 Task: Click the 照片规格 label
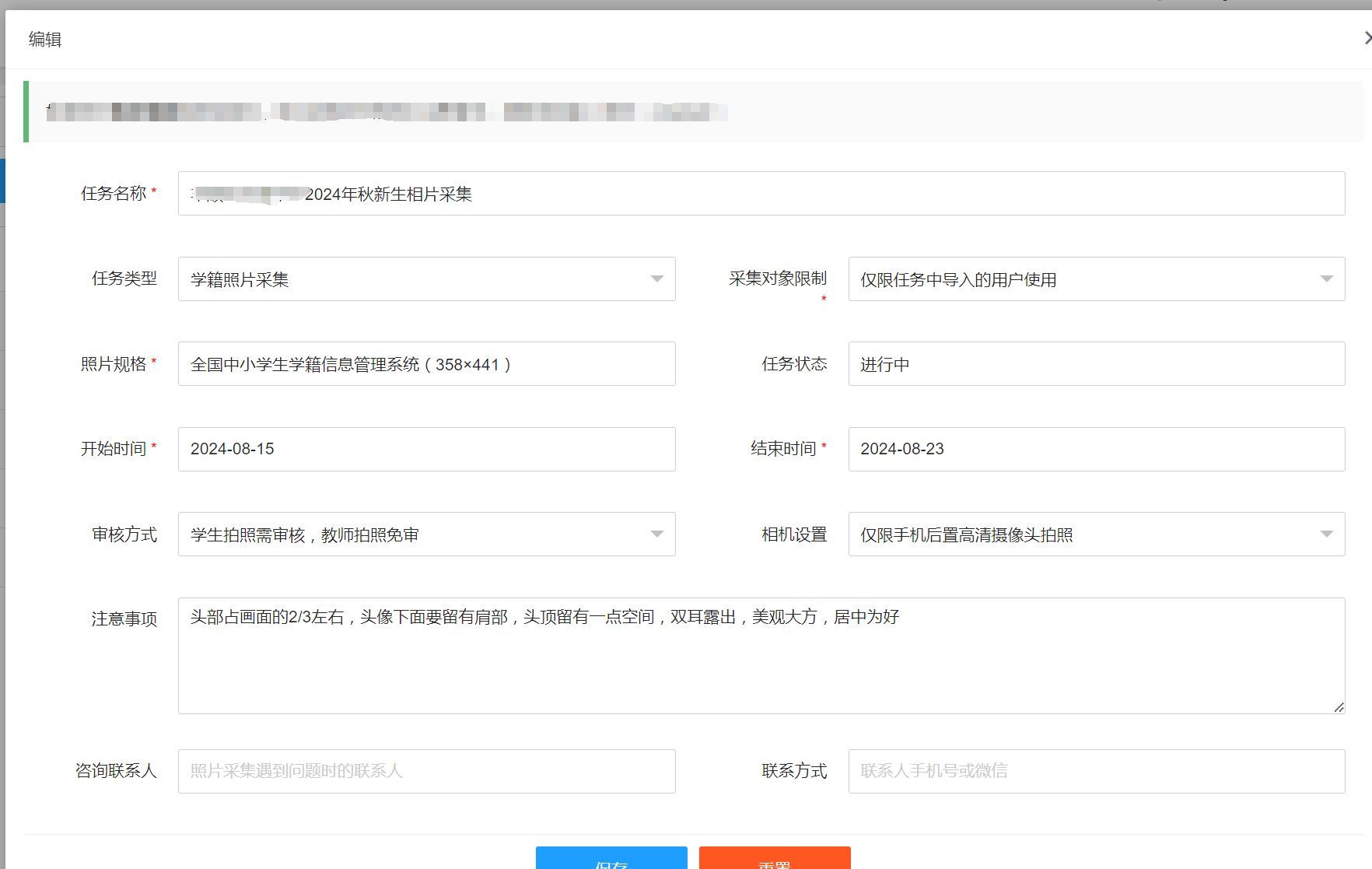point(114,363)
